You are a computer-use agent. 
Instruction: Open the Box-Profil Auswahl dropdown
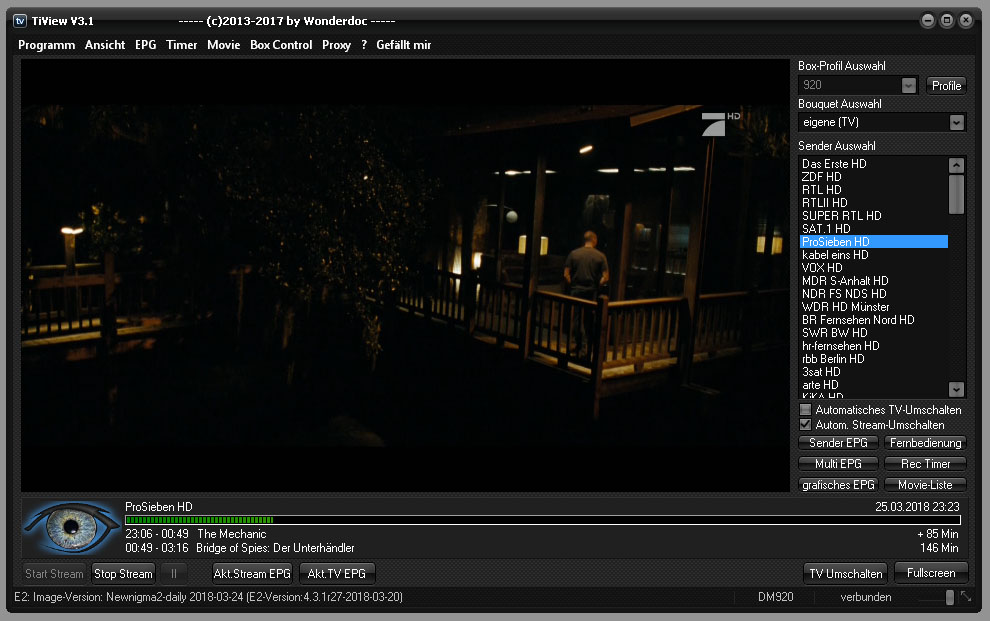(x=908, y=86)
